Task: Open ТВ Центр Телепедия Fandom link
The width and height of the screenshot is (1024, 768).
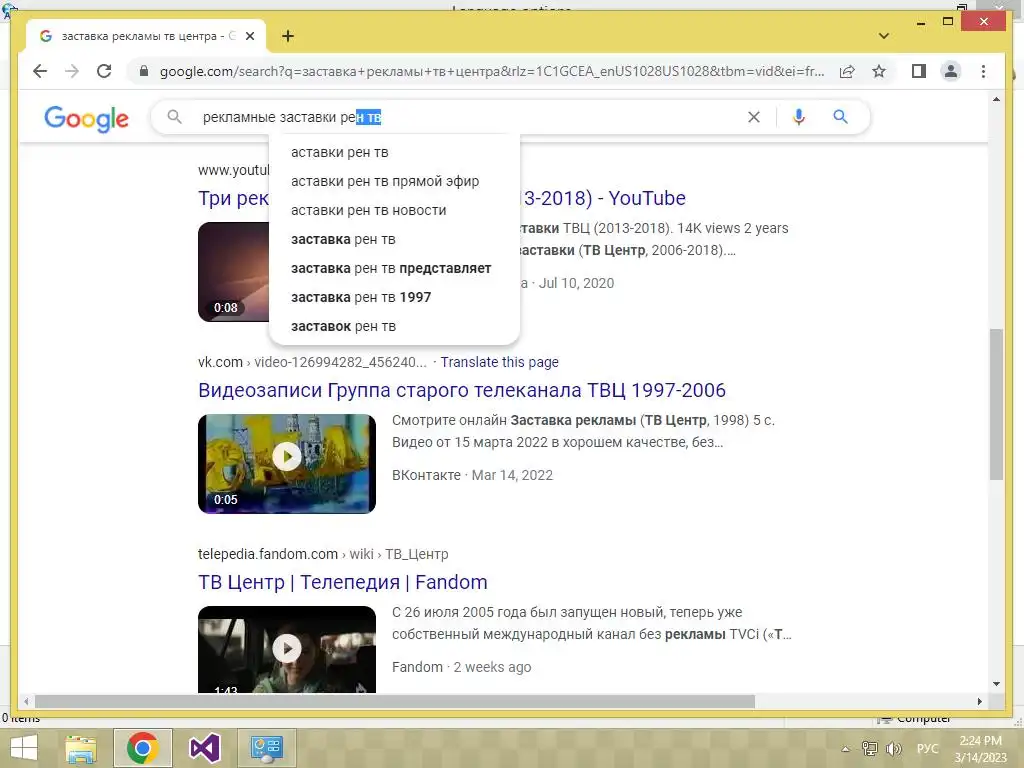Action: (343, 582)
